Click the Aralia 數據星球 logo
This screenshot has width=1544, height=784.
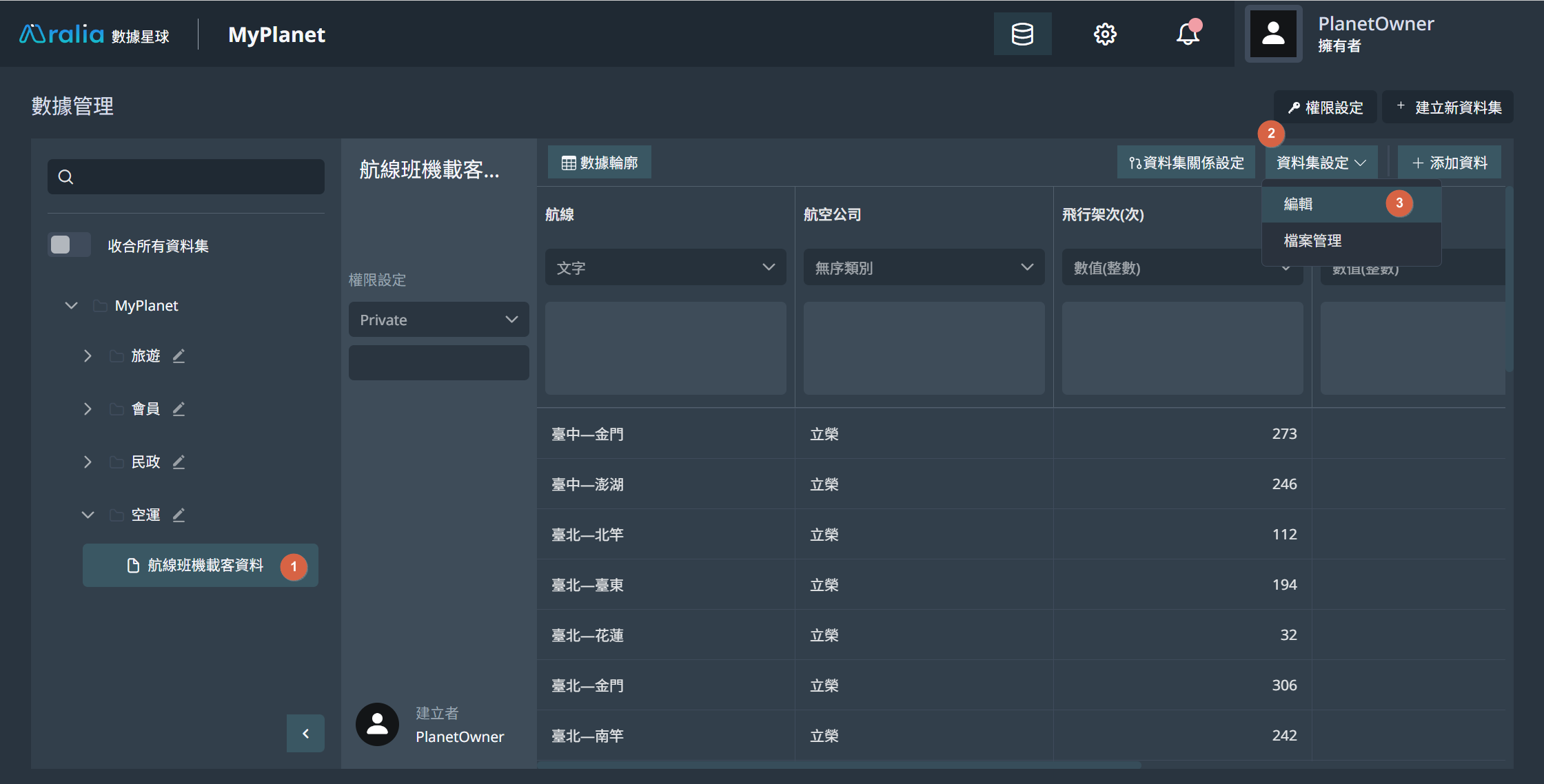(94, 34)
